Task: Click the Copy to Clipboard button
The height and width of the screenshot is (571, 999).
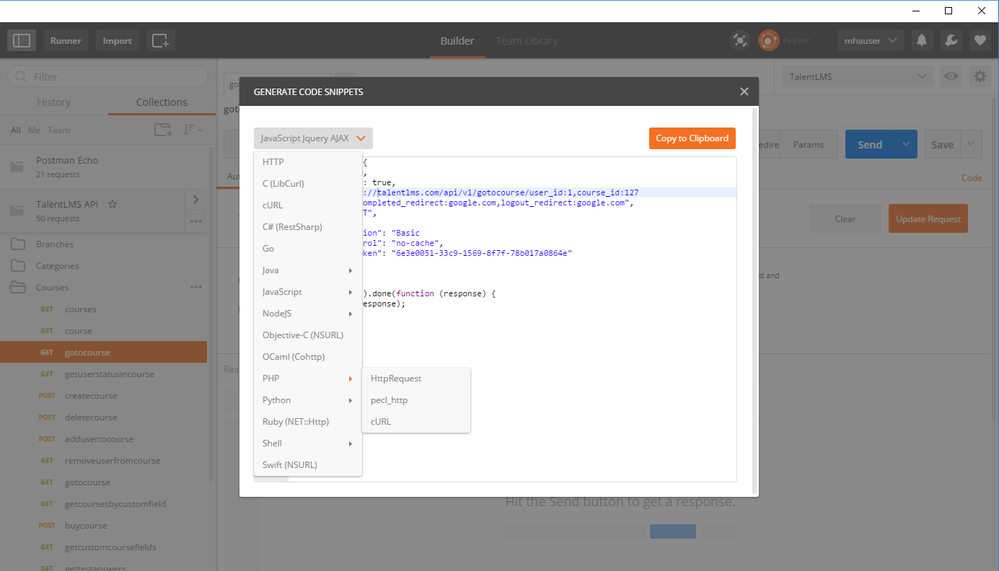Action: (x=692, y=138)
